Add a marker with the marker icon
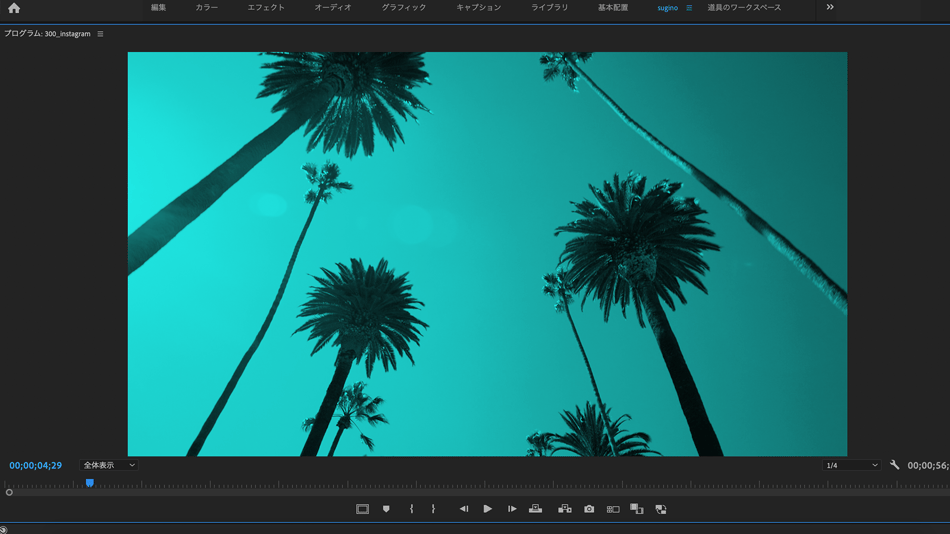950x534 pixels. pos(386,509)
